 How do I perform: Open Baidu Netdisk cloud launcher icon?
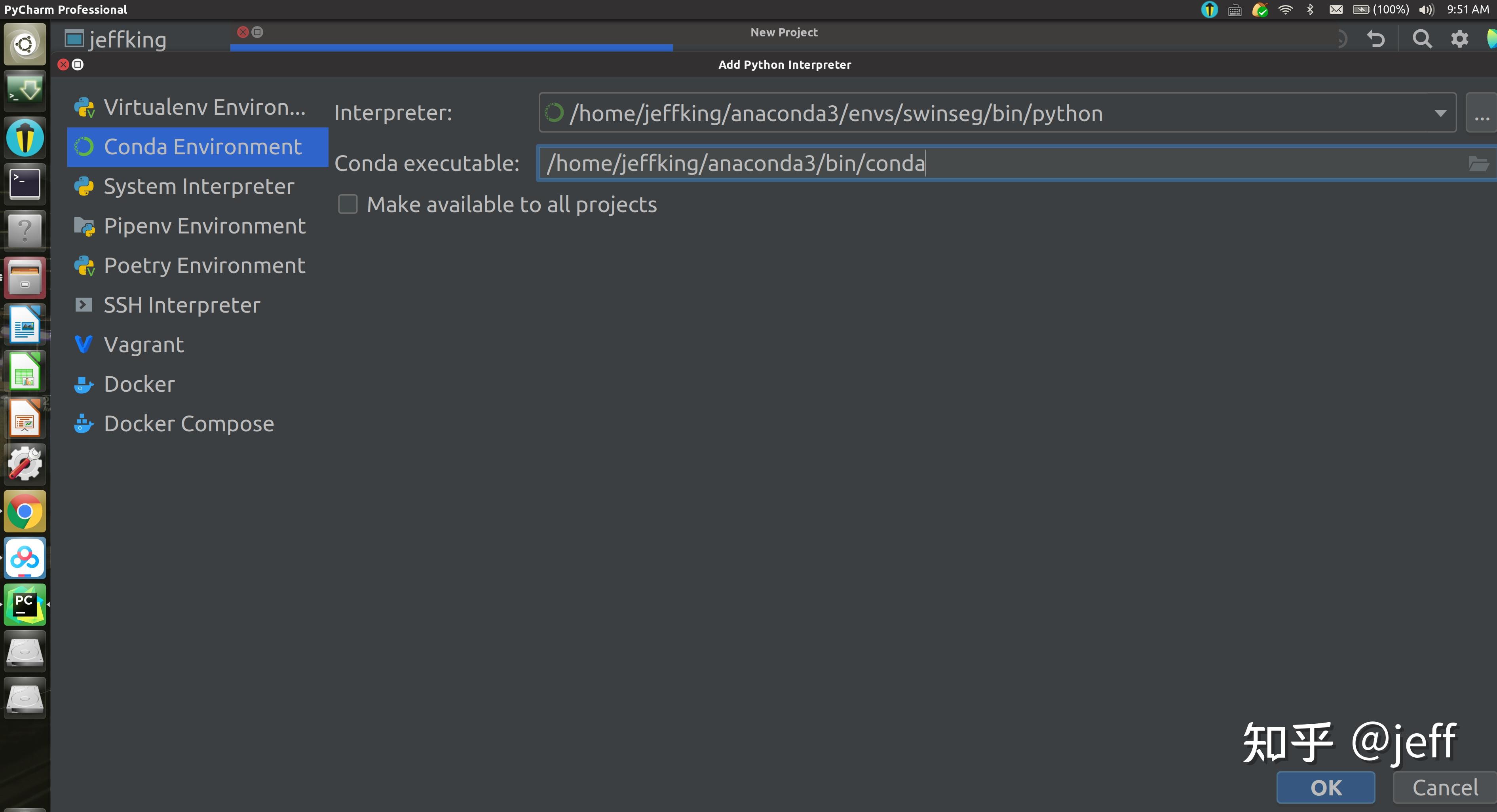[x=25, y=558]
